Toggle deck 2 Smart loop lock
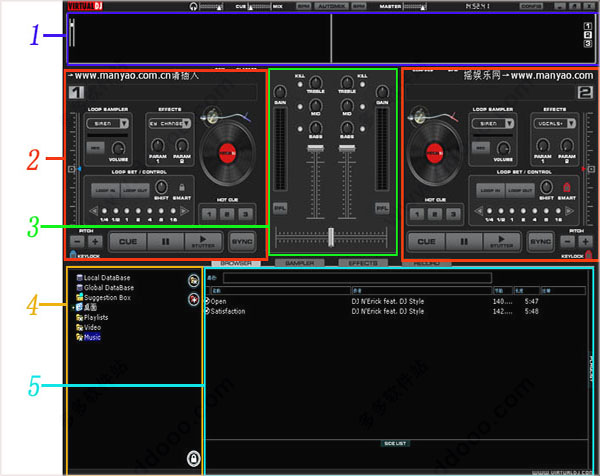This screenshot has height=476, width=600. click(x=567, y=187)
